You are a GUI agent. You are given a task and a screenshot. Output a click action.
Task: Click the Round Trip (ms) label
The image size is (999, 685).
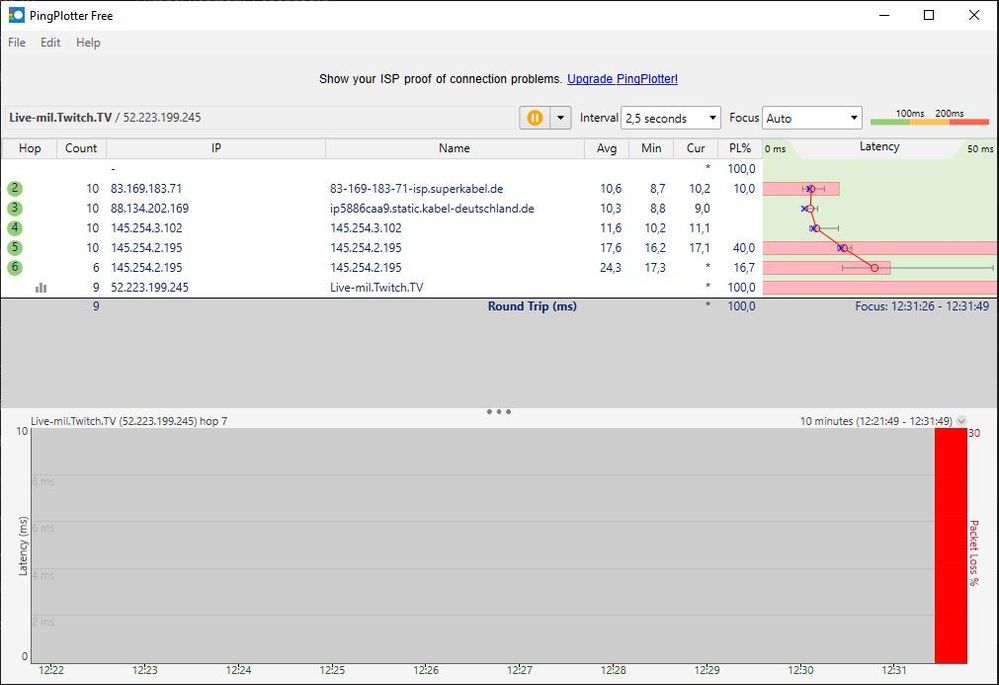pyautogui.click(x=532, y=306)
